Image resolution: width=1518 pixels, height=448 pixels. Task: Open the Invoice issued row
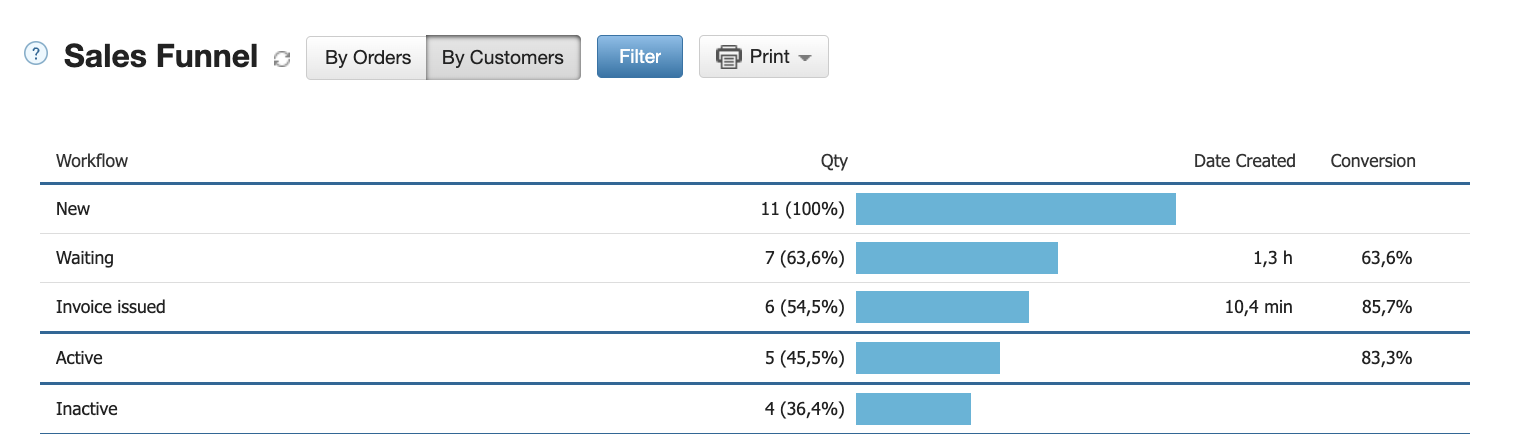pos(755,307)
